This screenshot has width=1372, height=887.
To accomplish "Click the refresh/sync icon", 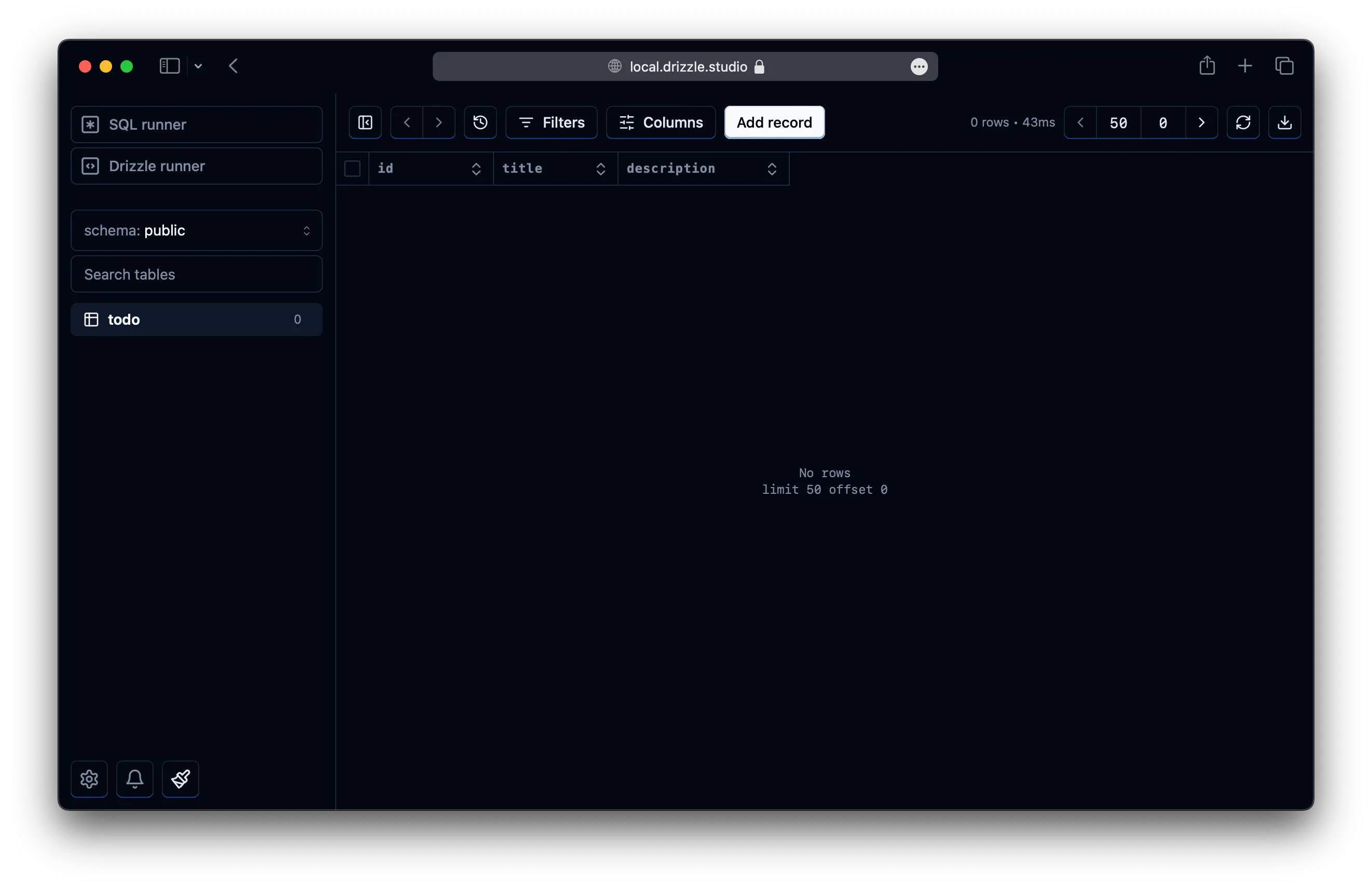I will pyautogui.click(x=1243, y=122).
